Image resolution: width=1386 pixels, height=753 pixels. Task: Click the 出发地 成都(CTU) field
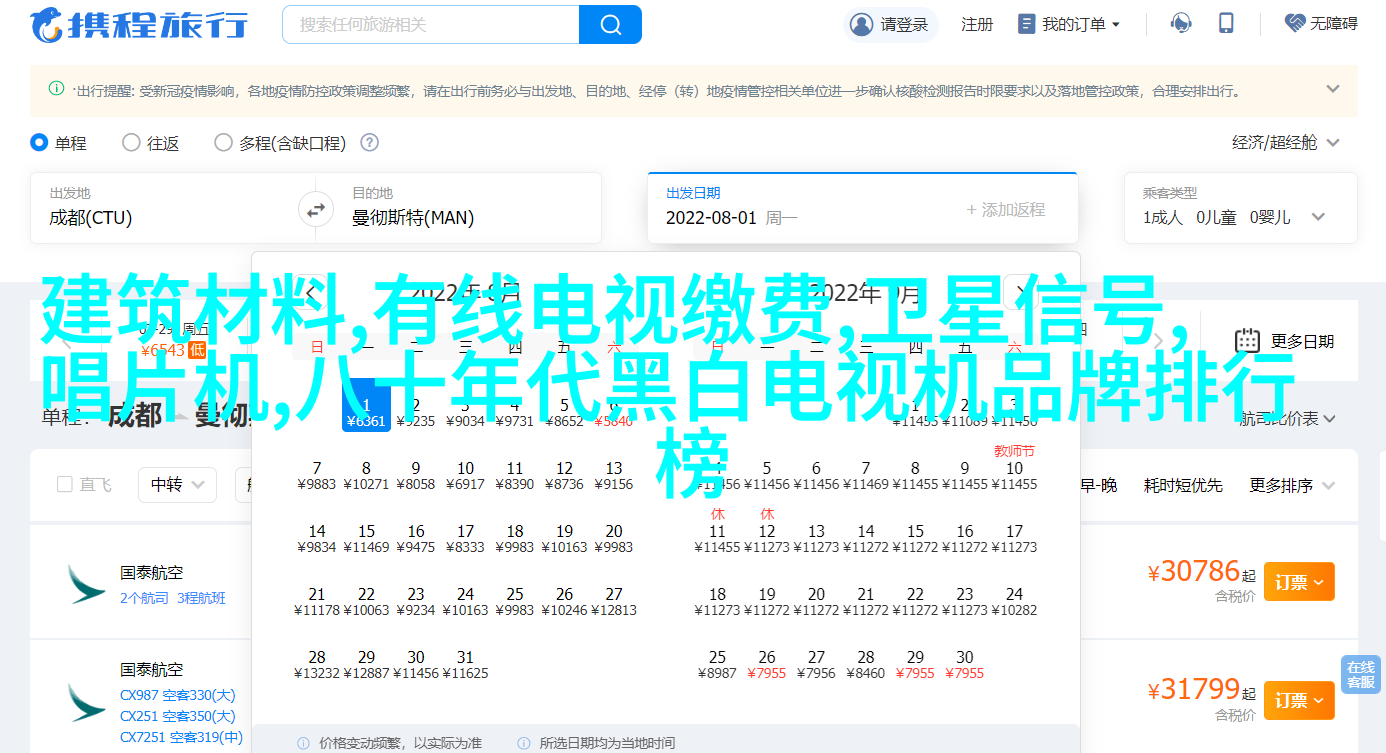(166, 208)
